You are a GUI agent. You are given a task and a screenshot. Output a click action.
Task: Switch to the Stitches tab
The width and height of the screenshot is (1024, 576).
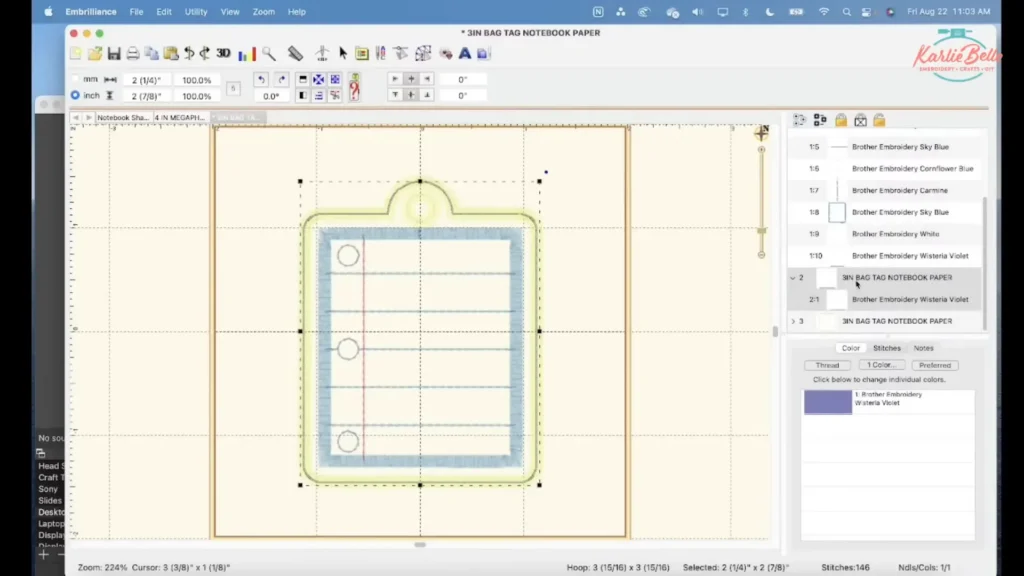pyautogui.click(x=887, y=348)
